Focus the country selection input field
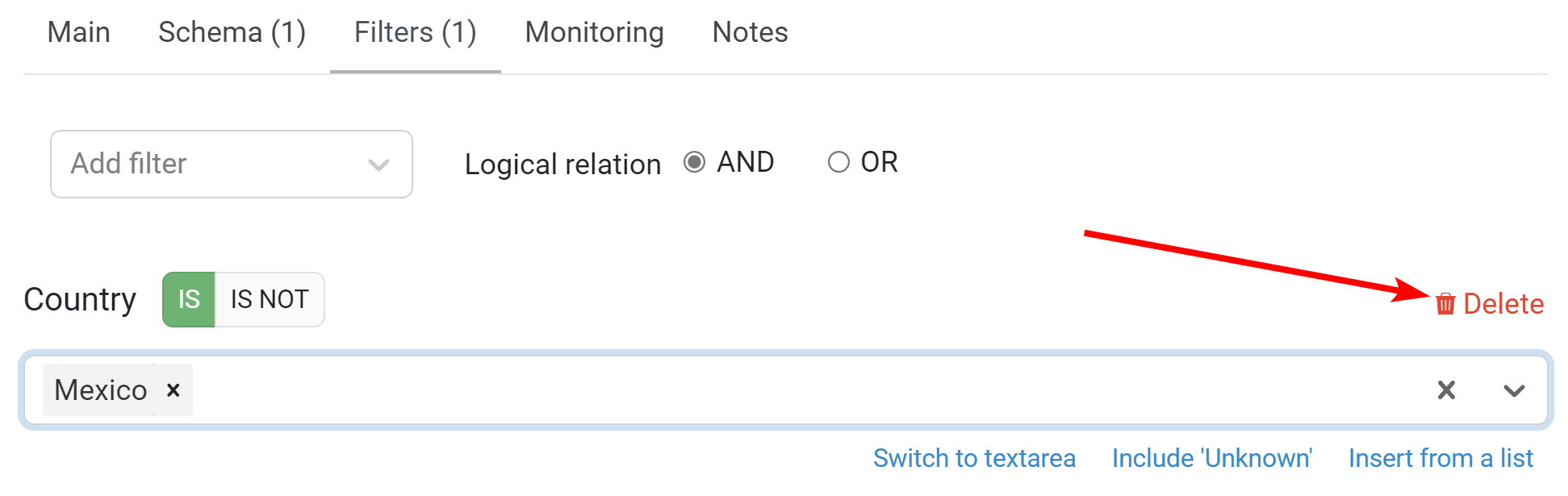The width and height of the screenshot is (1568, 496). [807, 390]
